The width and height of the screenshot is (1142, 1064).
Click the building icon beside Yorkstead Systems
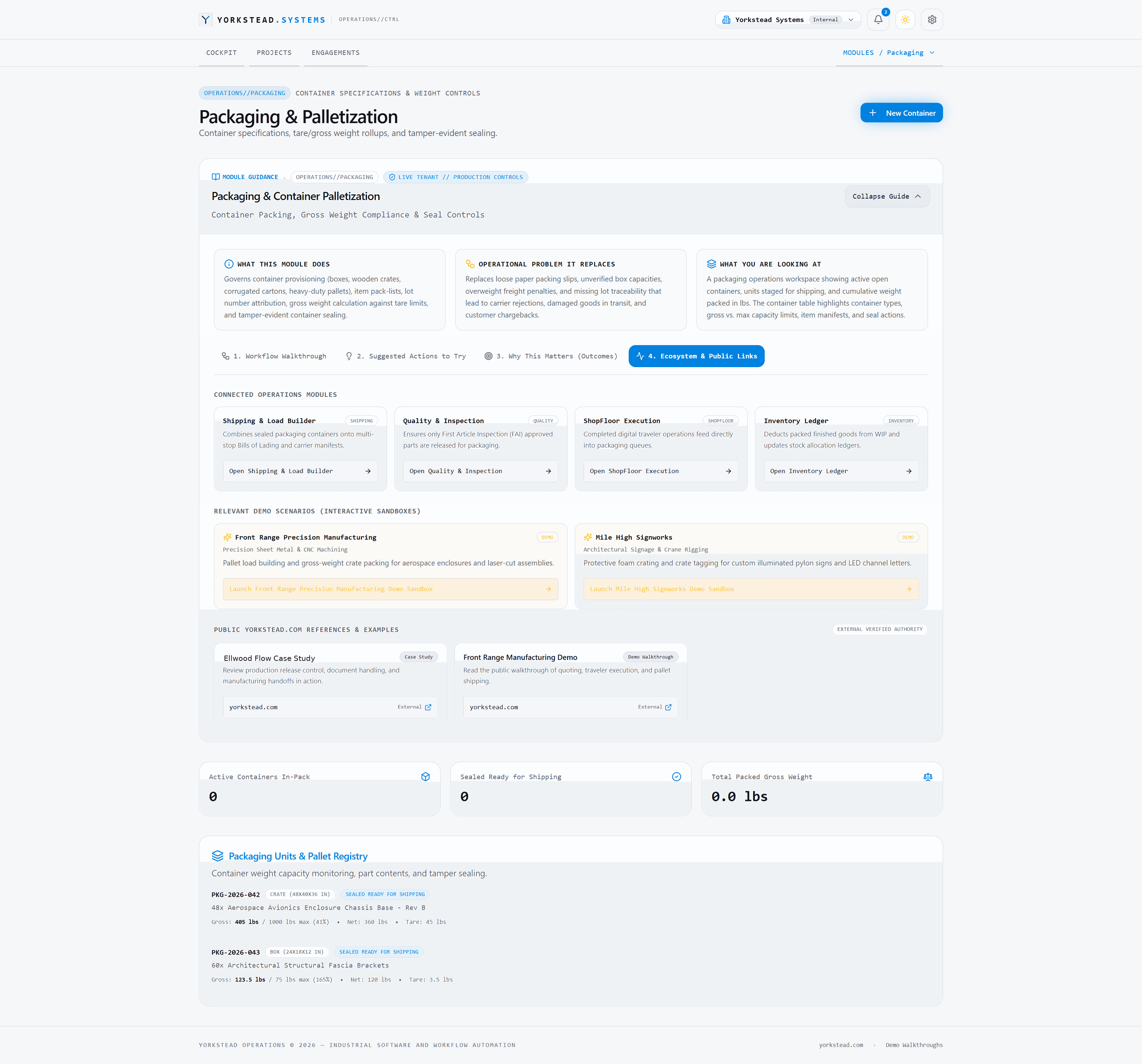[x=726, y=20]
